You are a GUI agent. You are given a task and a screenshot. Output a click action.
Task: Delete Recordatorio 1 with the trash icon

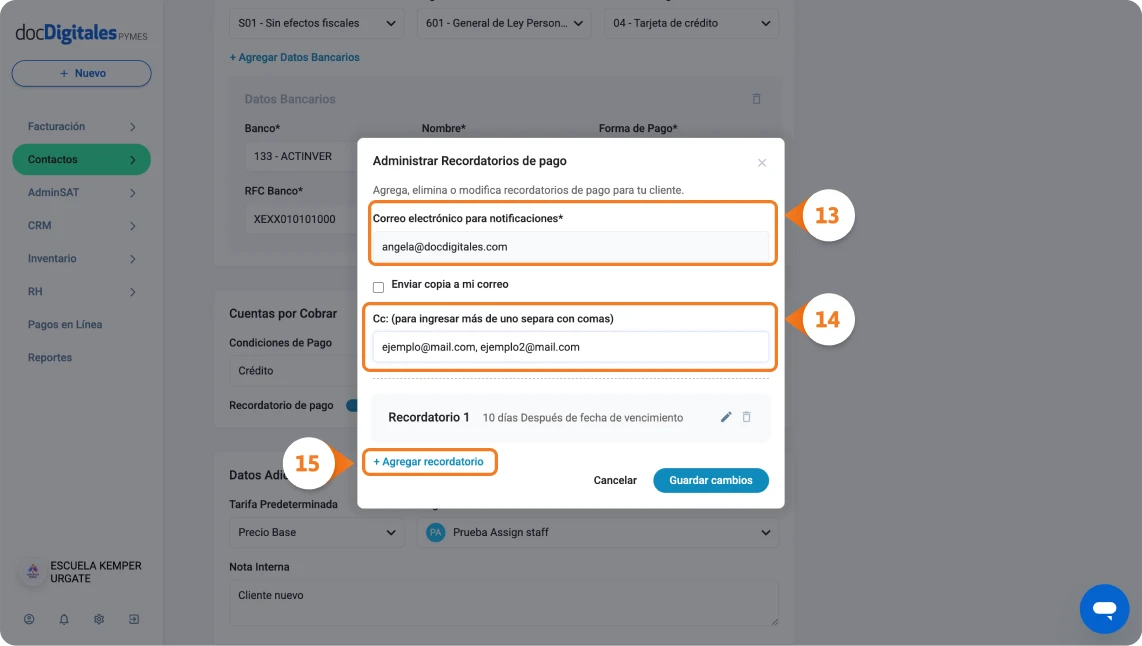[x=747, y=417]
